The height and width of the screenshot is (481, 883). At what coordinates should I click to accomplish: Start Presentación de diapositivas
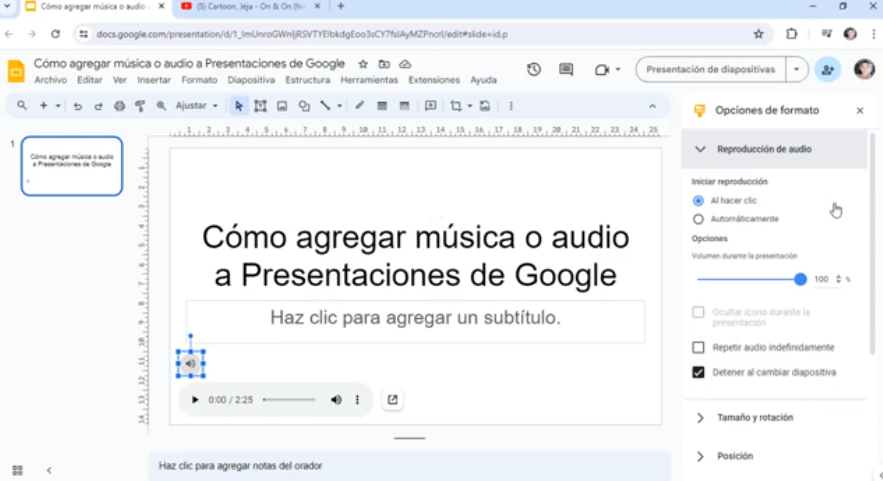coord(711,69)
